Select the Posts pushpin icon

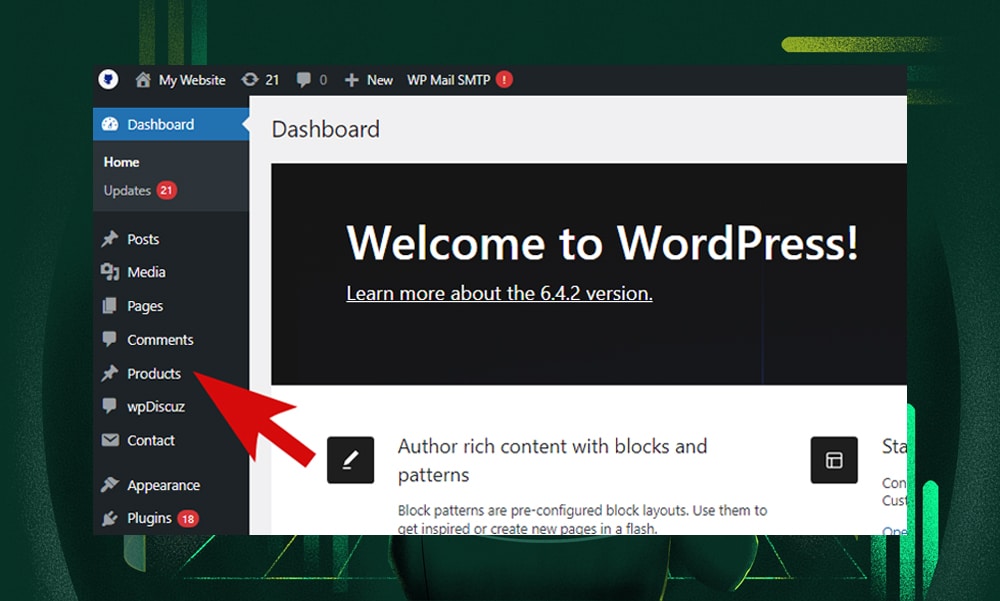pos(111,238)
